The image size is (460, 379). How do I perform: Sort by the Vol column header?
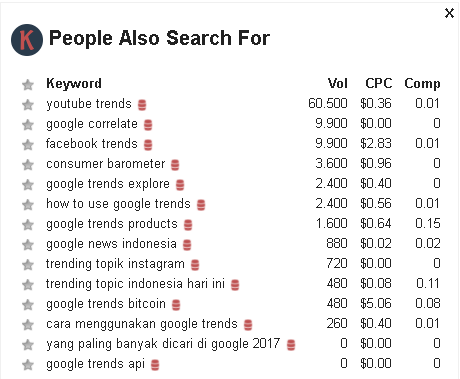pos(337,83)
